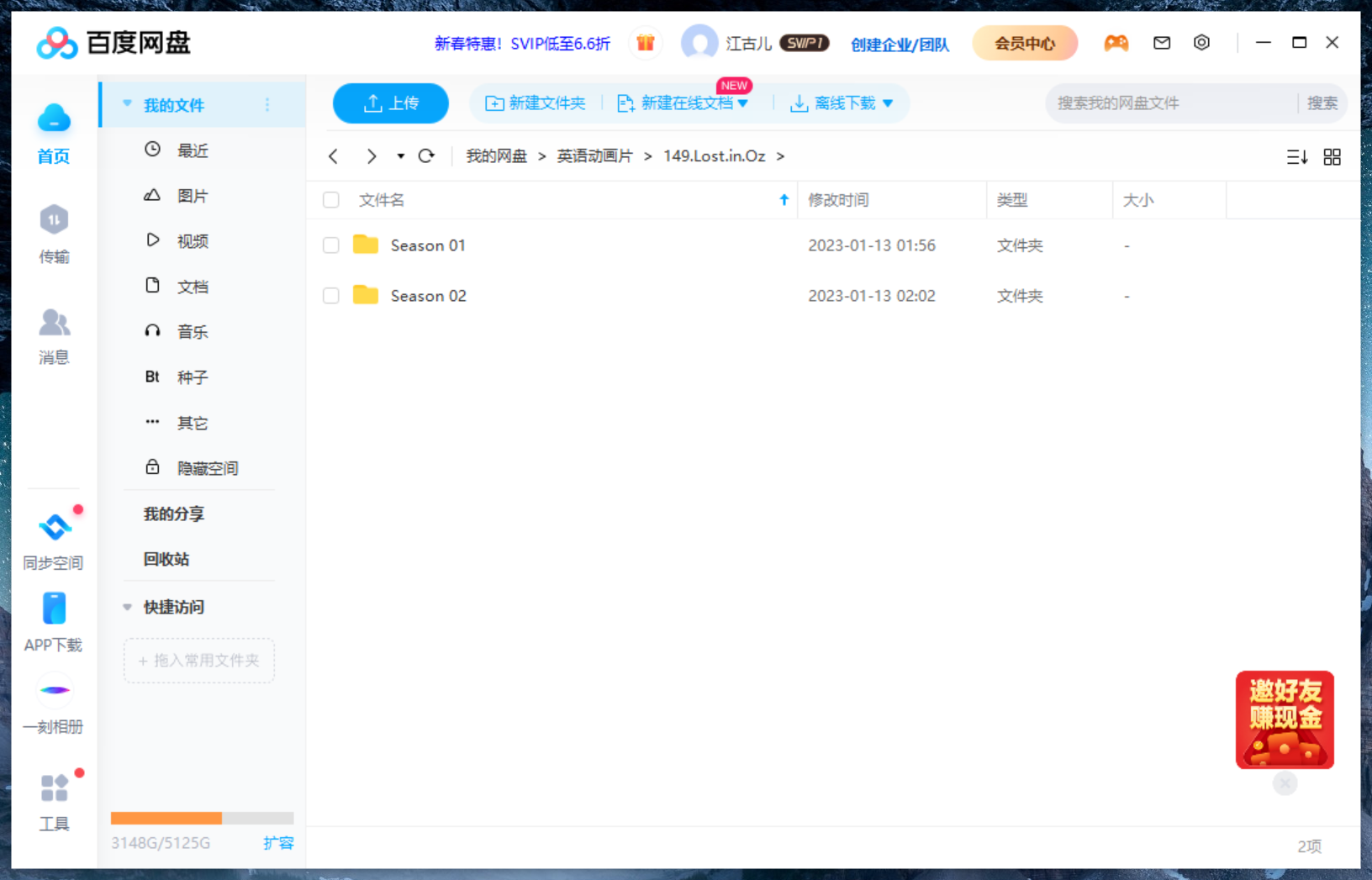The height and width of the screenshot is (880, 1372).
Task: Click the 上传 upload button
Action: 390,103
